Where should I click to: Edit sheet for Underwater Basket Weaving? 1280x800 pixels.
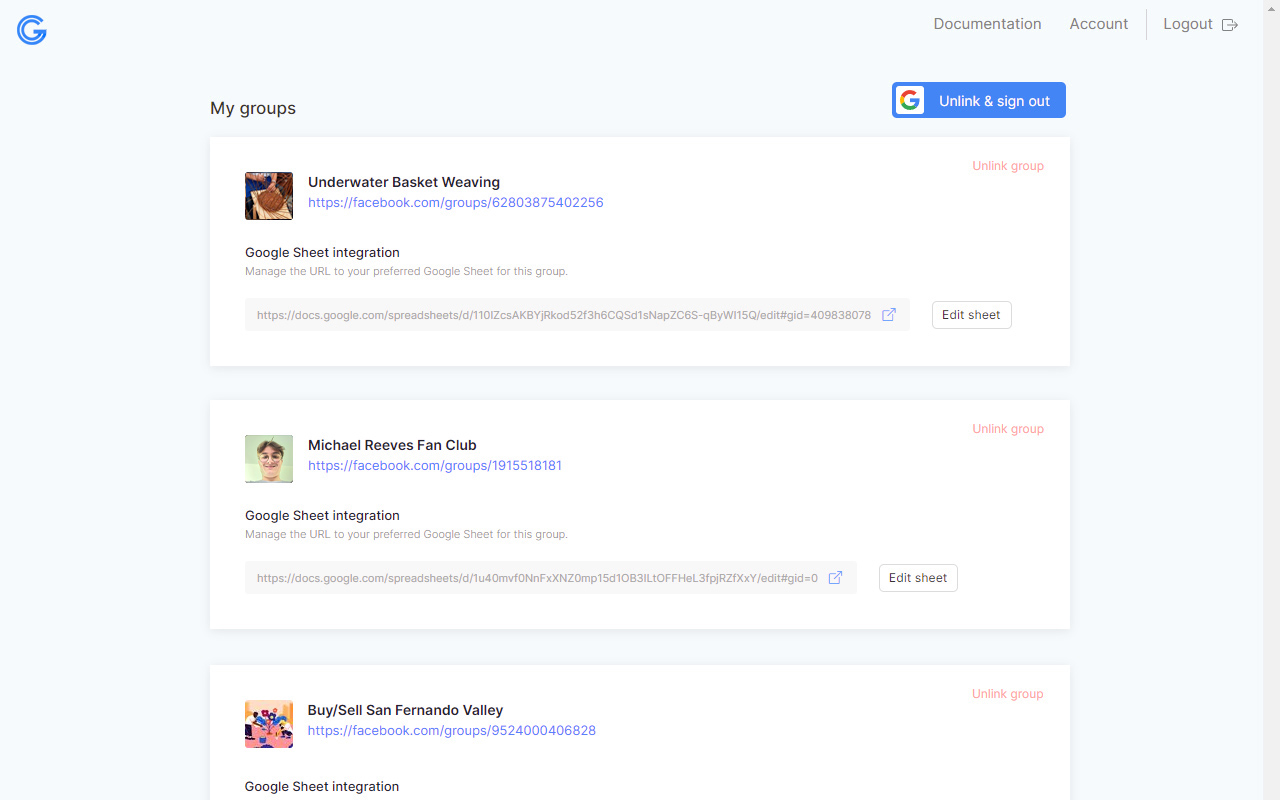pos(971,315)
